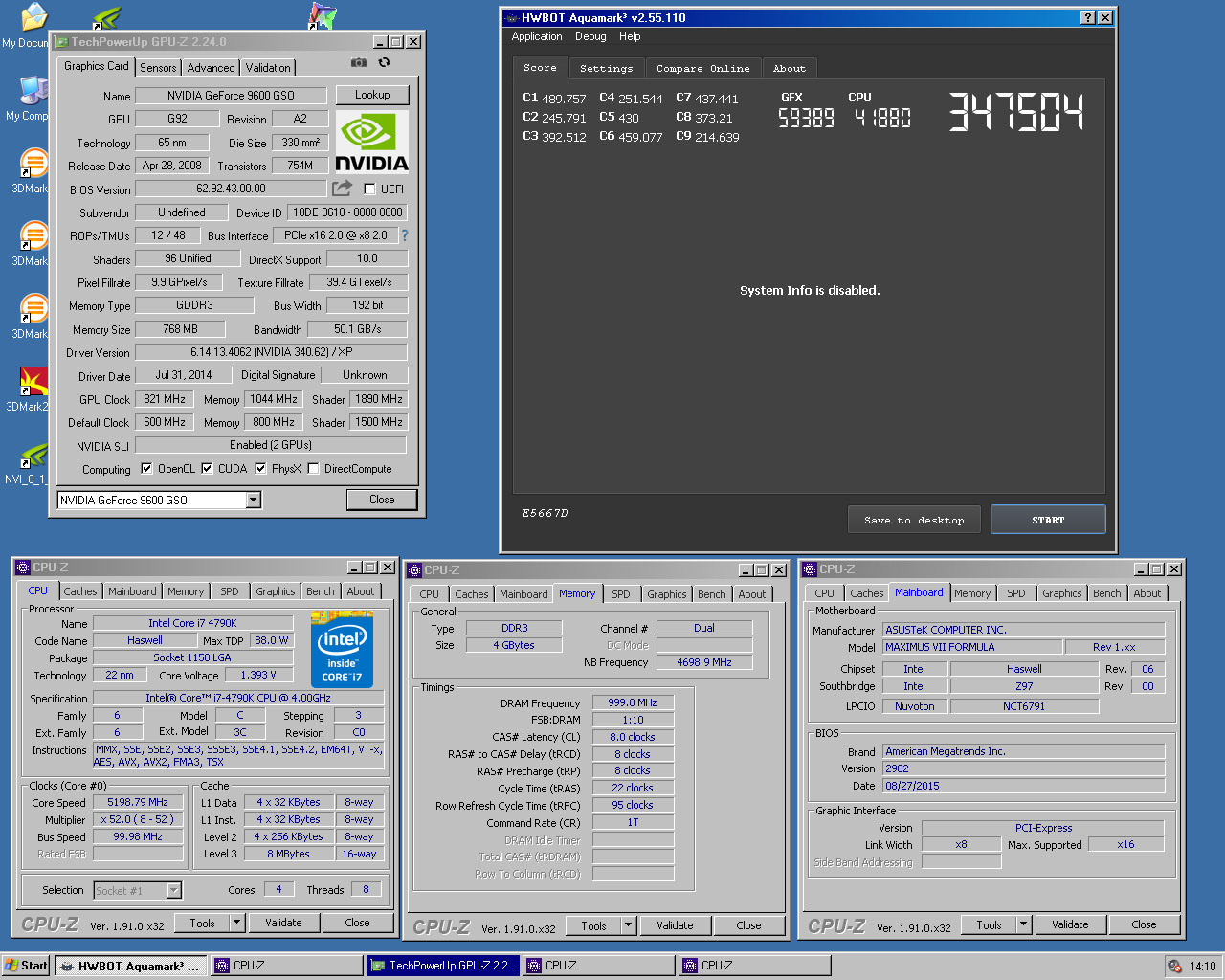This screenshot has width=1225, height=980.
Task: Click the system tray icon beside the clock
Action: coord(1174,967)
